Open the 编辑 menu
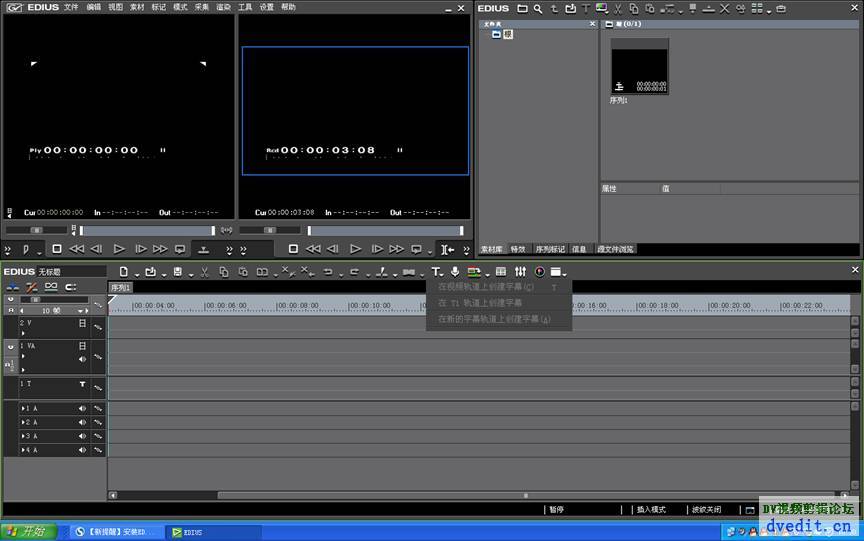864x541 pixels. pos(94,7)
